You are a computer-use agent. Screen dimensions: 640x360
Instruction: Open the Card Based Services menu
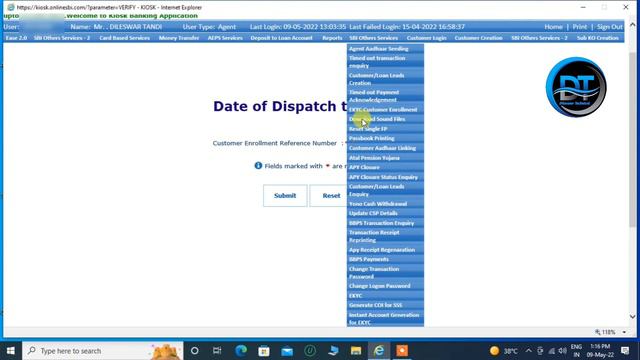(124, 38)
